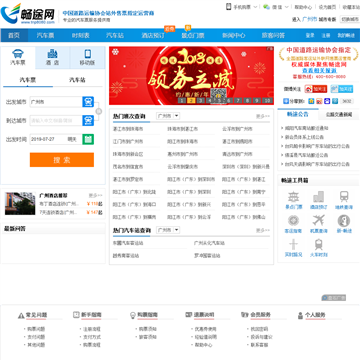Screen dimensions: 360x360
Task: Swap departure and arrival cities icon
Action: [99, 111]
